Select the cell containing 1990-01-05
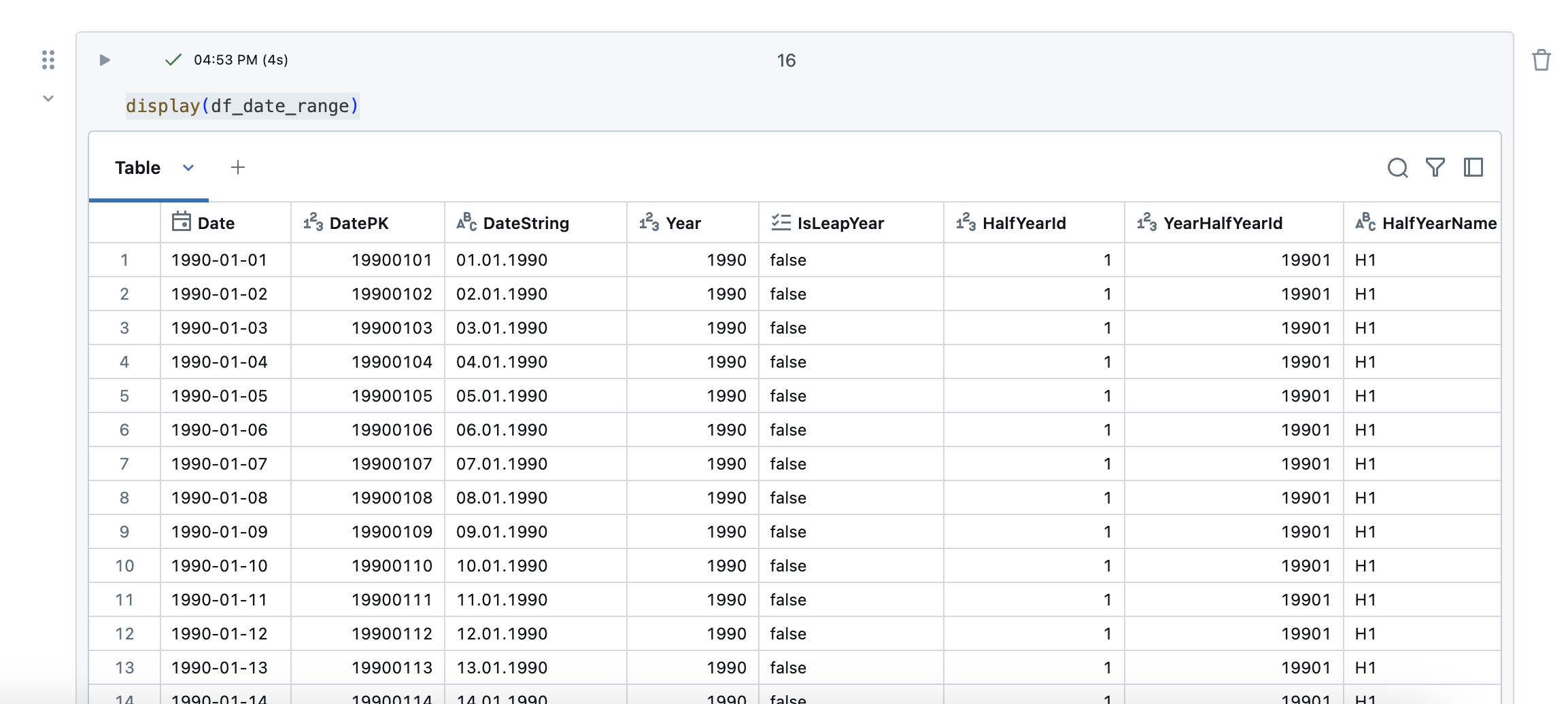The height and width of the screenshot is (704, 1568). [x=220, y=395]
